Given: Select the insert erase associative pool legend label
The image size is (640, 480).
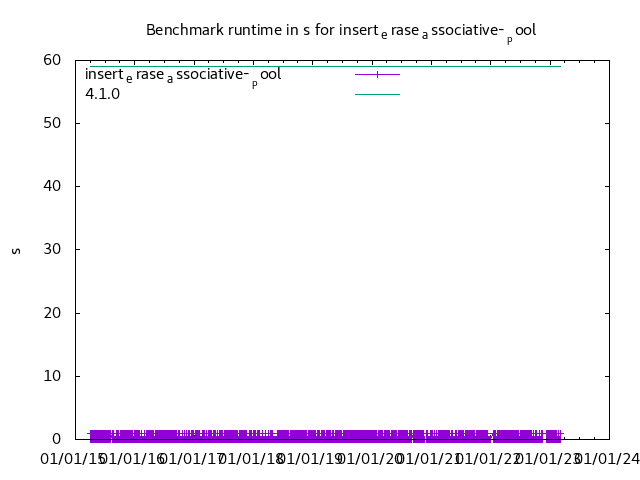Looking at the screenshot, I should pos(183,75).
